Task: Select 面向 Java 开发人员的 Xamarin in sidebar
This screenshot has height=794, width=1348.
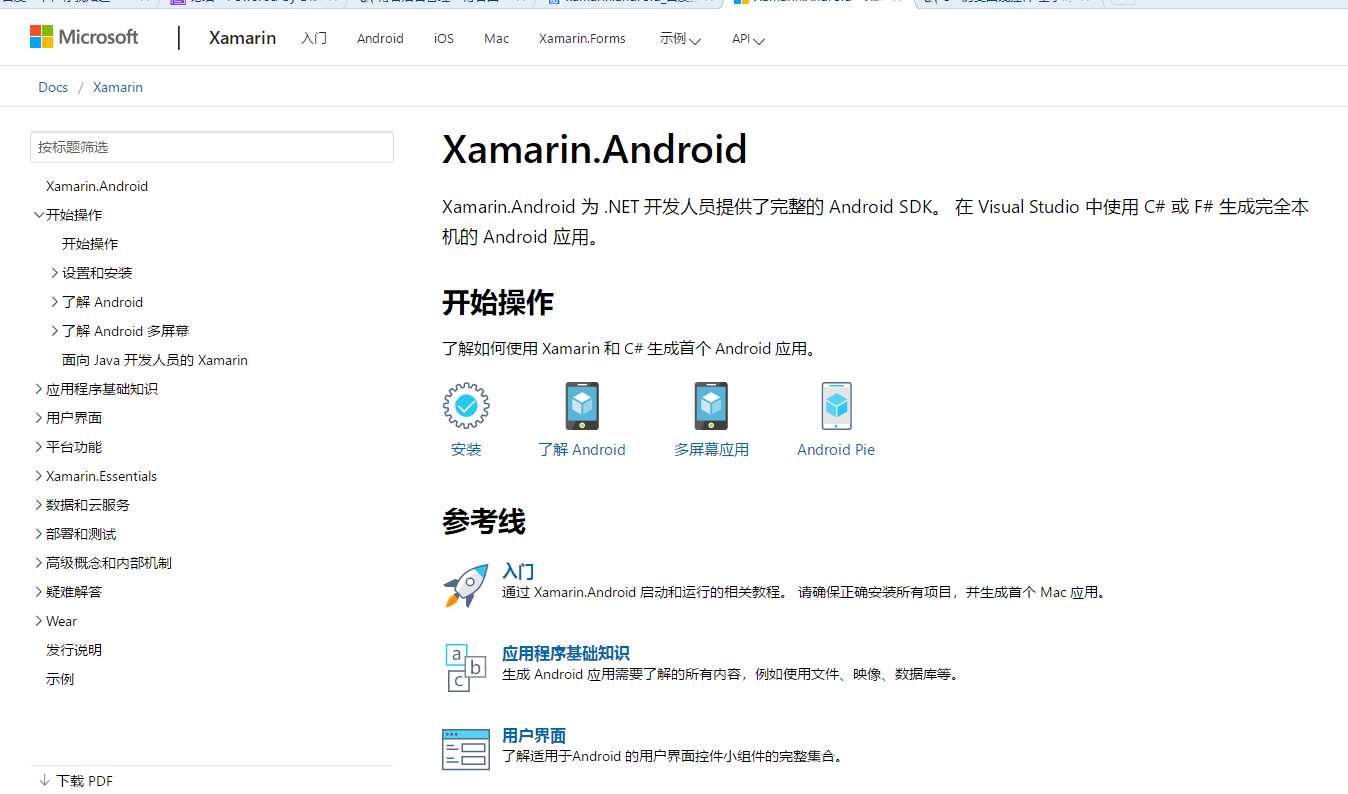Action: pyautogui.click(x=155, y=360)
